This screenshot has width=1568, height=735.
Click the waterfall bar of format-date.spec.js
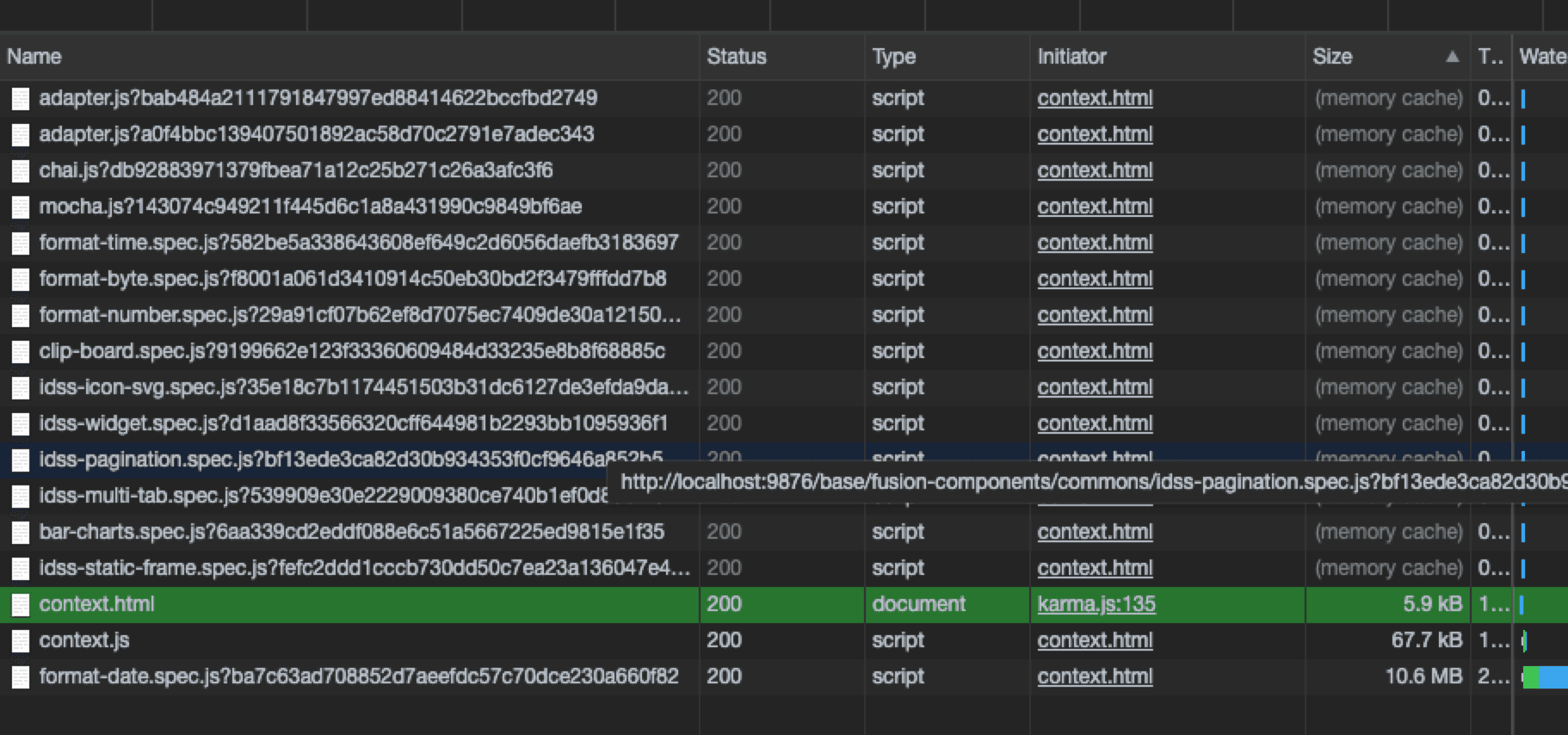(x=1545, y=676)
